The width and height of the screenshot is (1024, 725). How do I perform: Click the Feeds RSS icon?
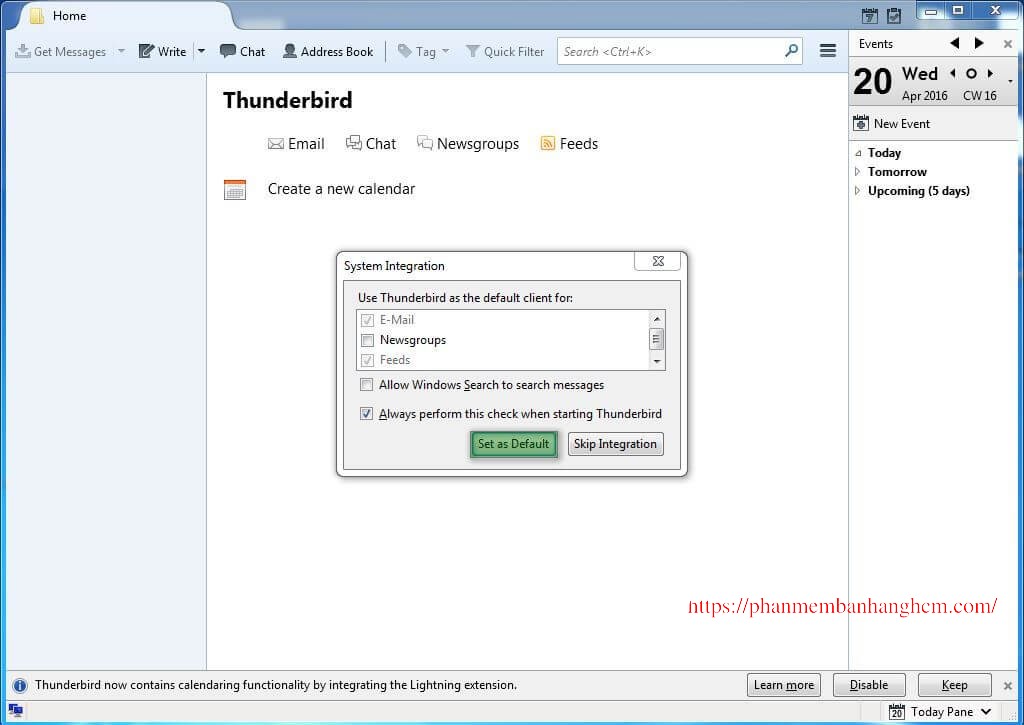pyautogui.click(x=547, y=143)
